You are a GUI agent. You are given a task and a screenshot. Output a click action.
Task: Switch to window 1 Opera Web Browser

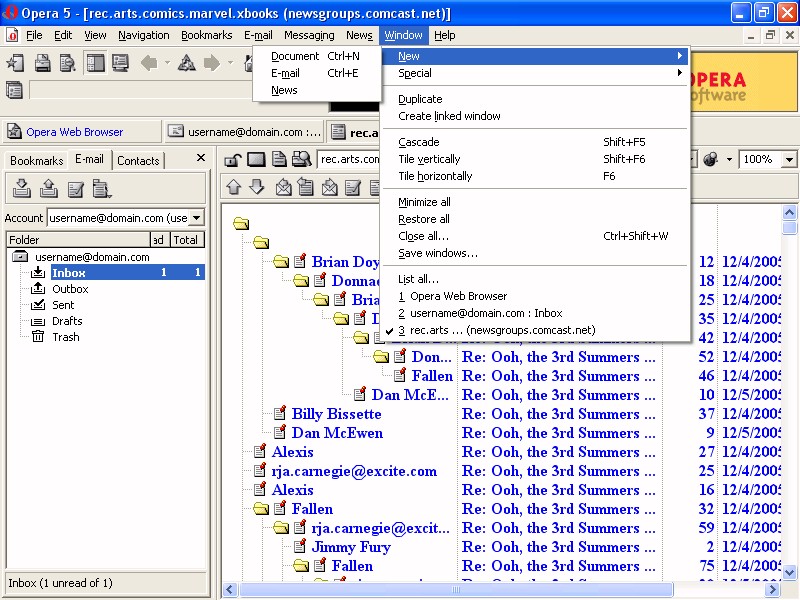pos(535,296)
